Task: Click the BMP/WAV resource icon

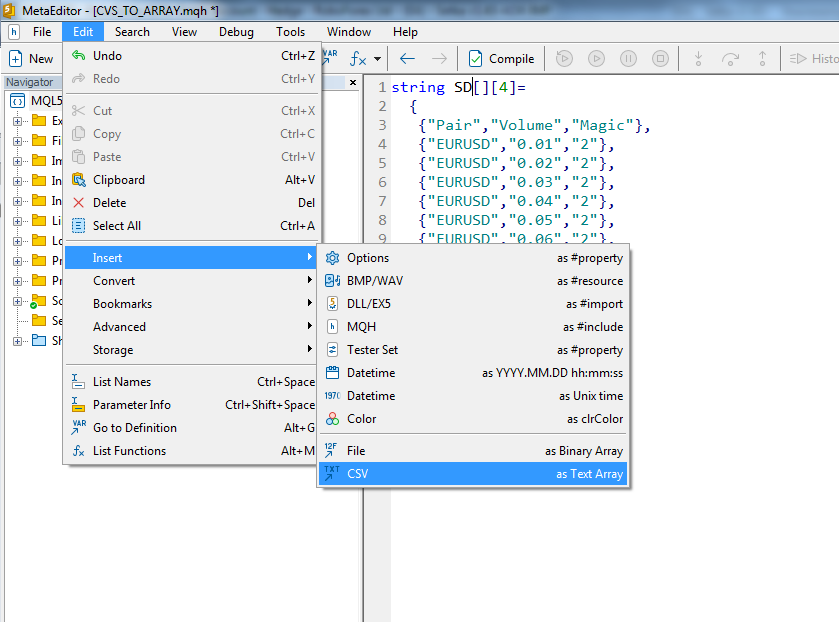Action: [x=332, y=281]
